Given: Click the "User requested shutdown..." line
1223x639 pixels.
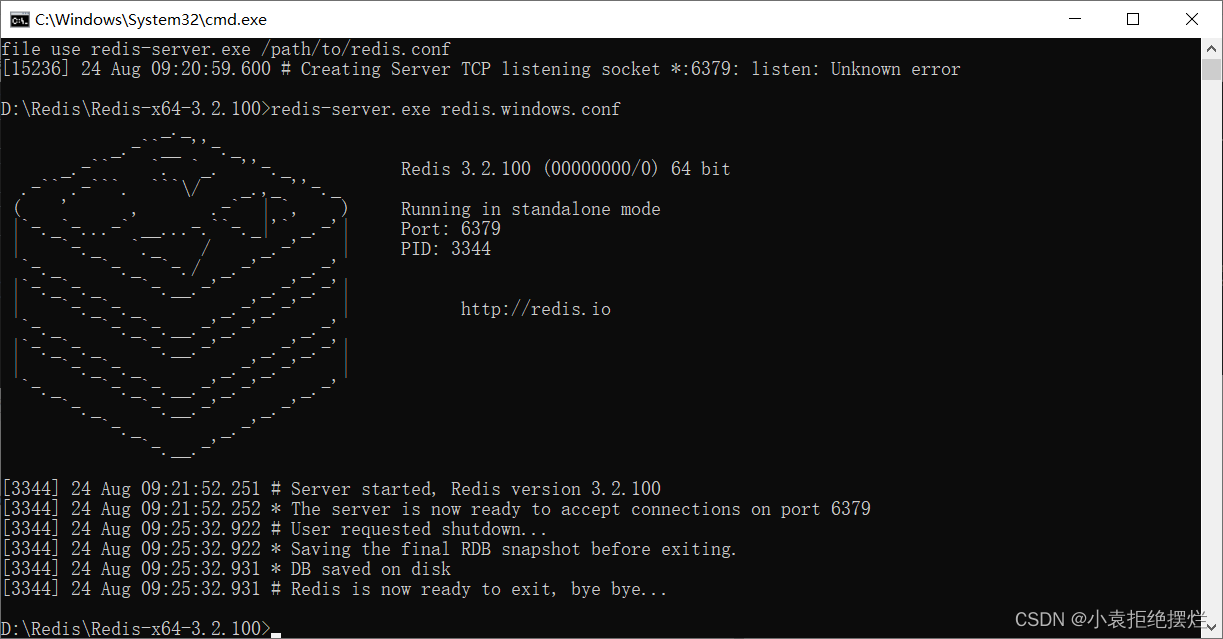Looking at the screenshot, I should [x=275, y=529].
